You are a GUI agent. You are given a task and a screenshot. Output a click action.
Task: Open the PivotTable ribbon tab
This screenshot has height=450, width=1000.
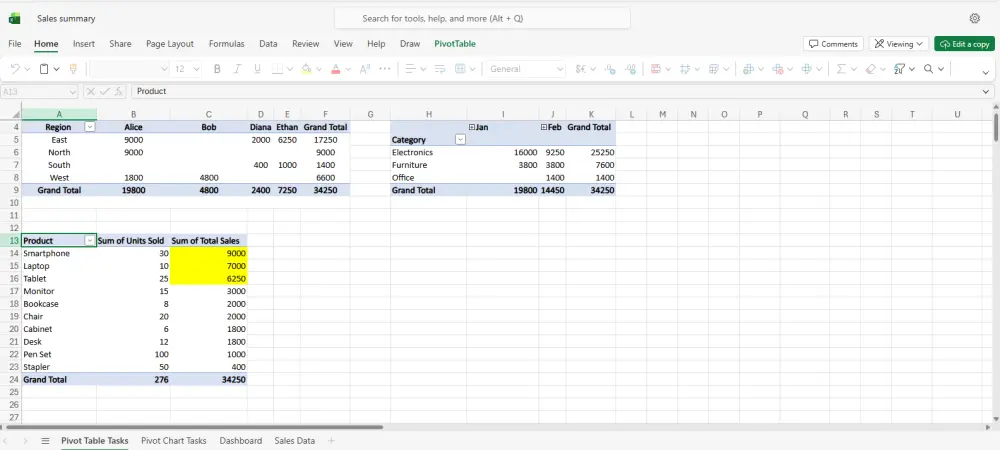tap(455, 44)
